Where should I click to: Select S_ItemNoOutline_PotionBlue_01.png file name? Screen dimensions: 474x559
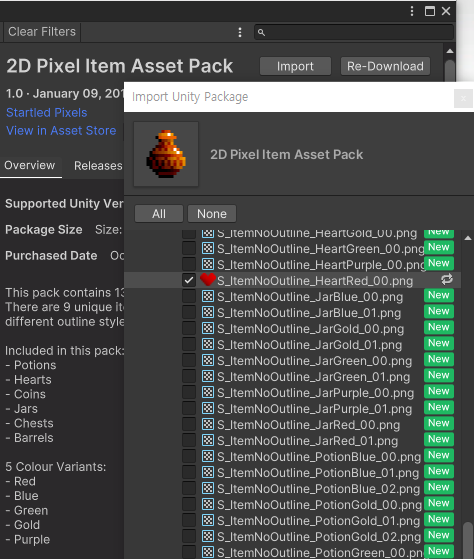pyautogui.click(x=318, y=473)
